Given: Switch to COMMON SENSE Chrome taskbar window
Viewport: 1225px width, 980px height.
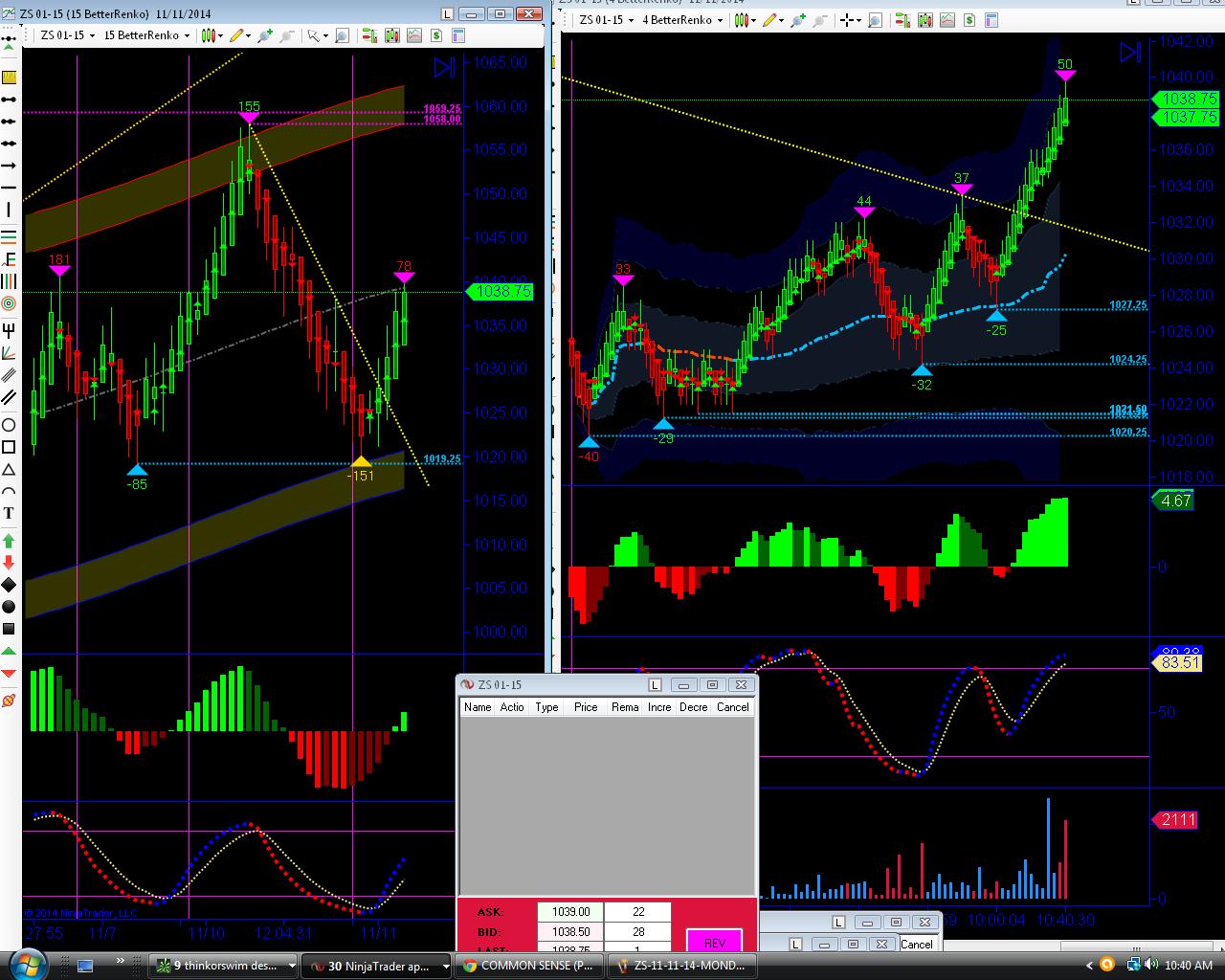Looking at the screenshot, I should click(x=530, y=966).
